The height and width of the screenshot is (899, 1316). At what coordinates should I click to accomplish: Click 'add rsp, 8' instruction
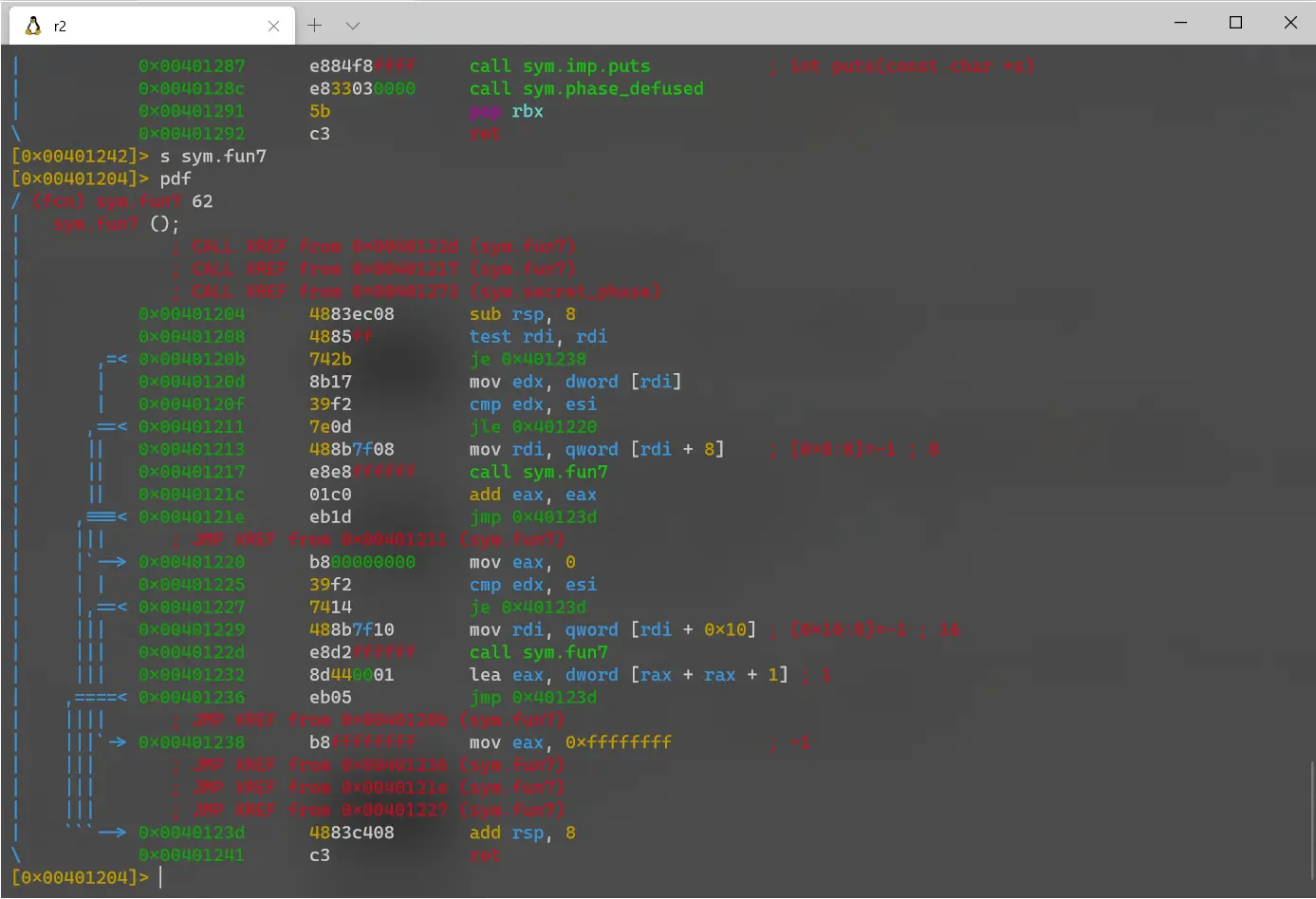pos(523,833)
